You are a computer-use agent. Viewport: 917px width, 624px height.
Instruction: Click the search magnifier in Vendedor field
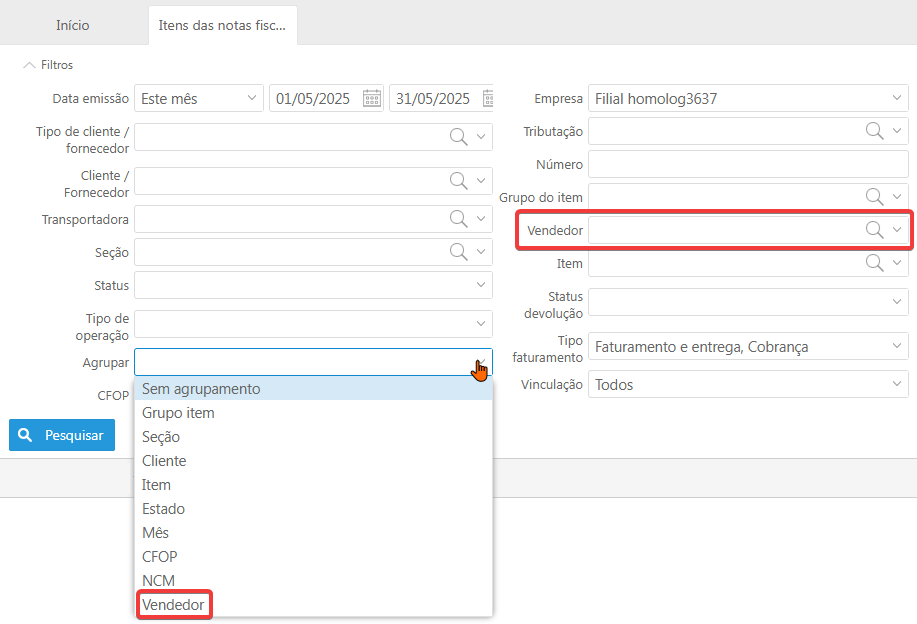[x=874, y=230]
